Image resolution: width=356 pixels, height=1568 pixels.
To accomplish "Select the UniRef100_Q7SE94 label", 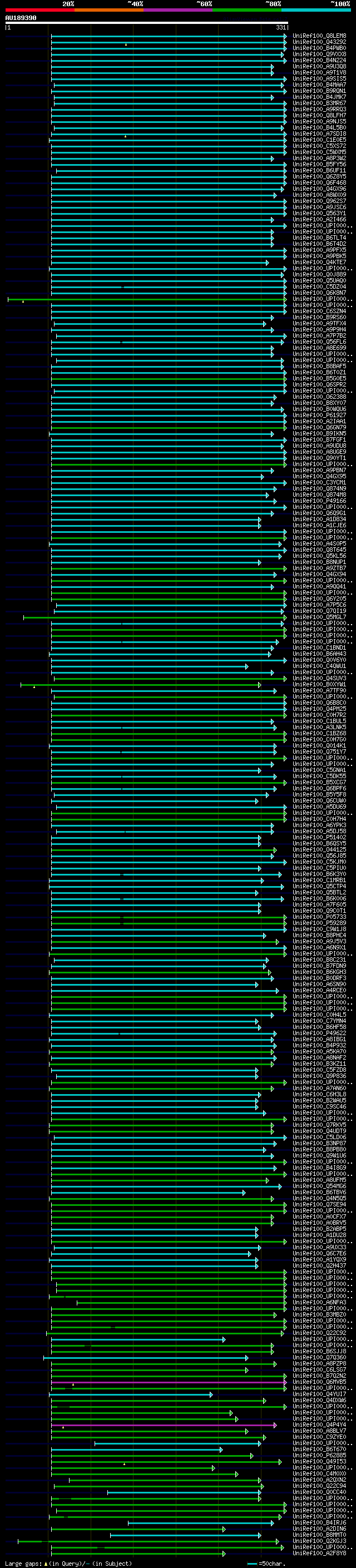I will coord(319,1205).
